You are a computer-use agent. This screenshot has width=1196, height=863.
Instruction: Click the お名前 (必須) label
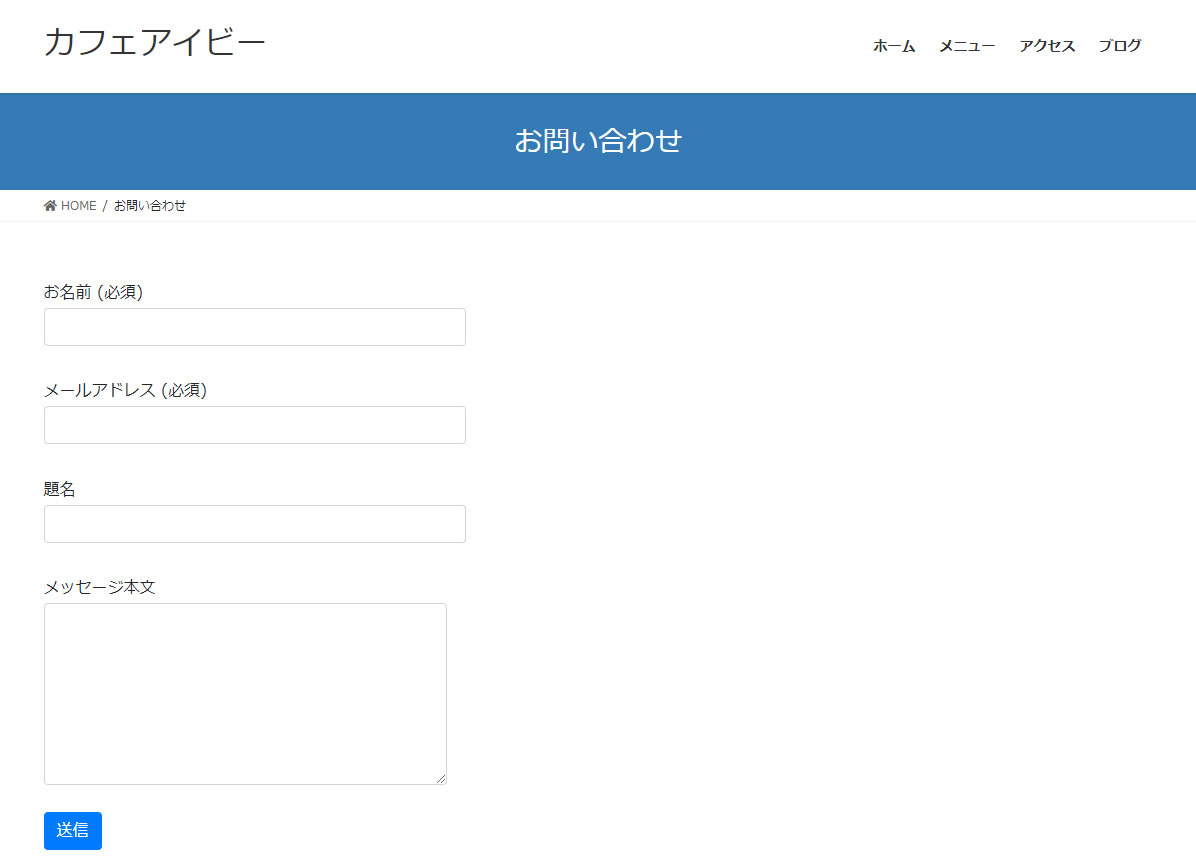(93, 292)
